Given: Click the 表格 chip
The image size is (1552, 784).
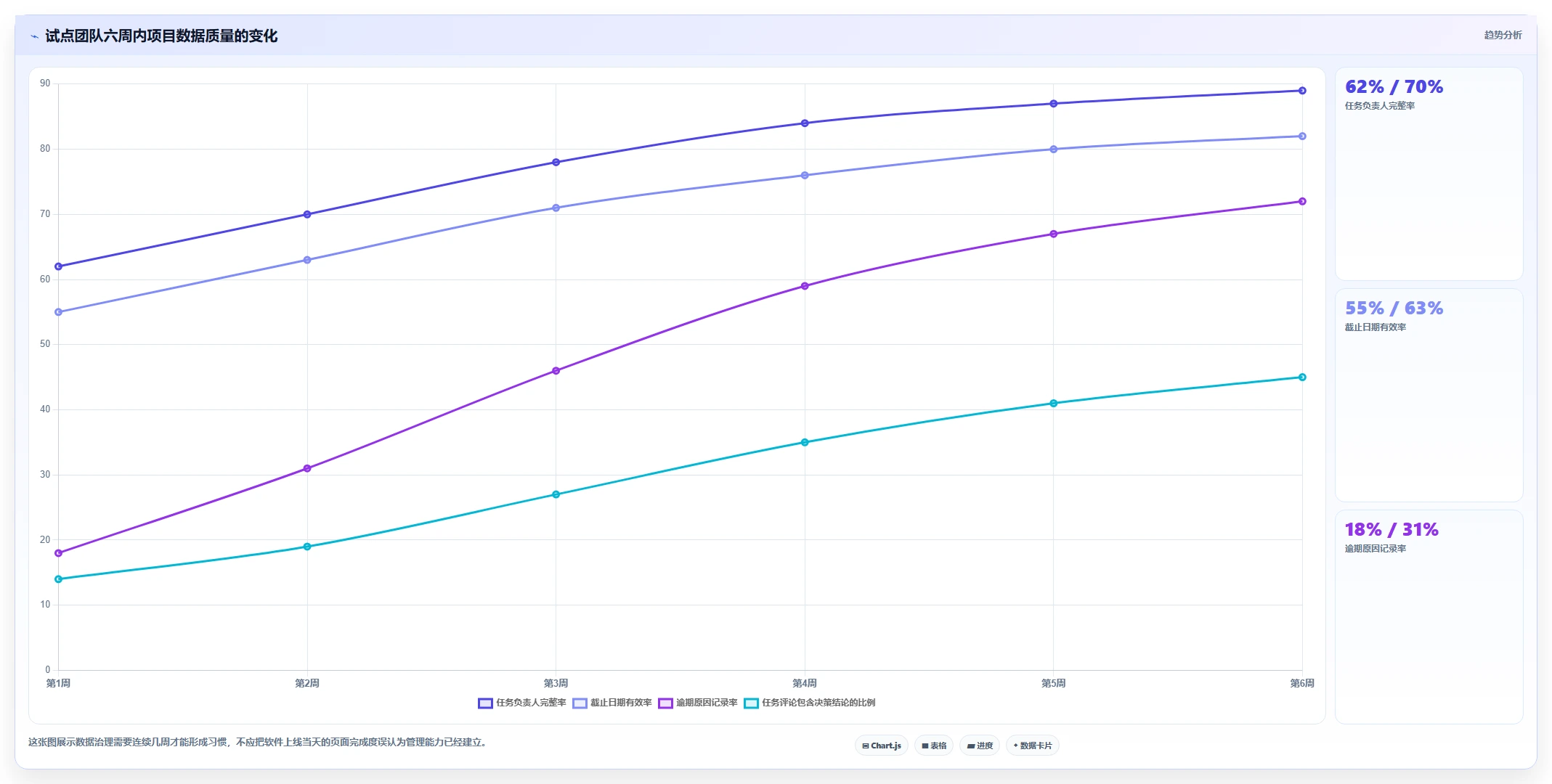Looking at the screenshot, I should tap(934, 746).
